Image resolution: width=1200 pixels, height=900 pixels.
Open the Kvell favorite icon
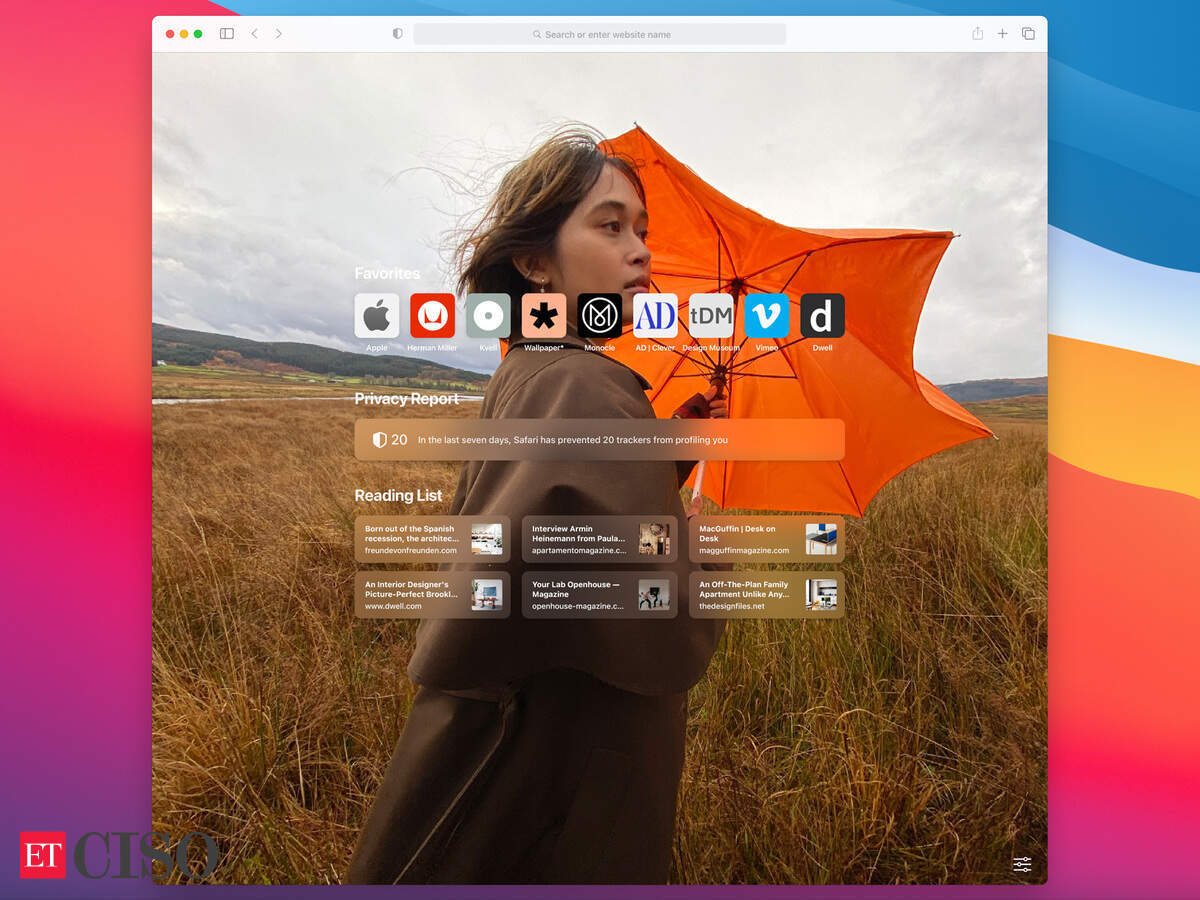(488, 316)
